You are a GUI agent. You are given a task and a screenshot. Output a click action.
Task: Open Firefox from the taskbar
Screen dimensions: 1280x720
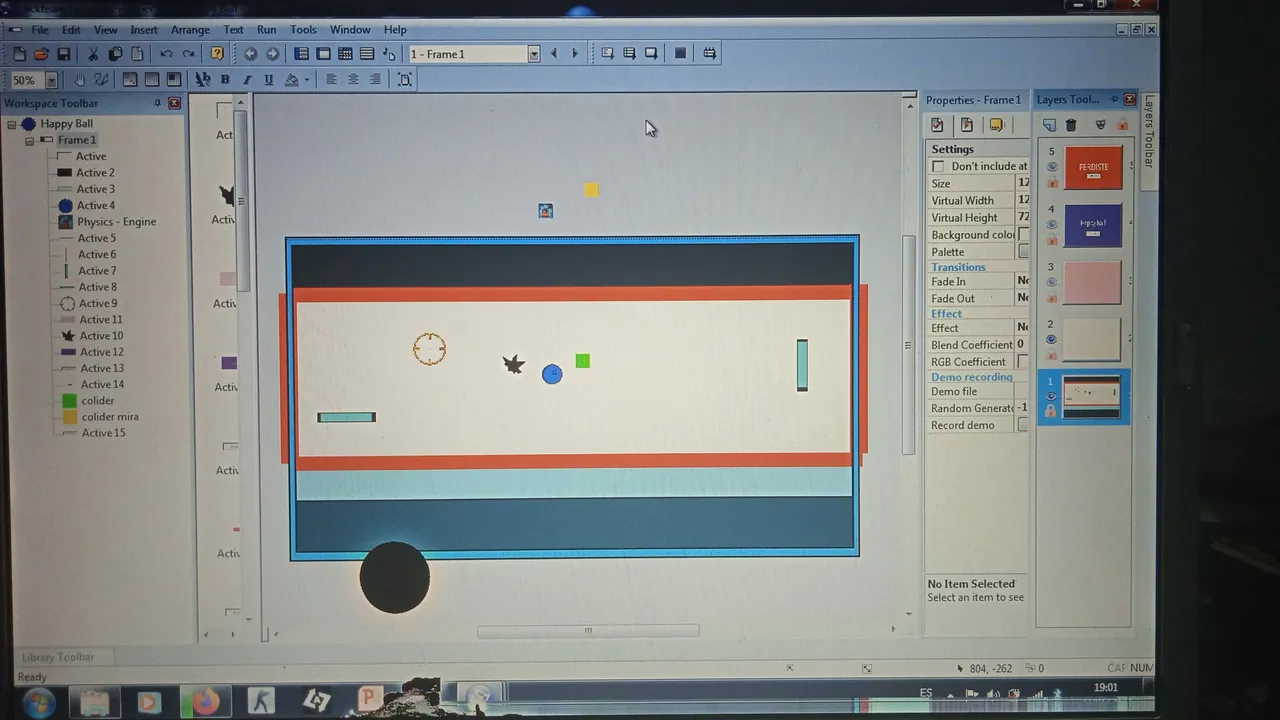tap(205, 701)
